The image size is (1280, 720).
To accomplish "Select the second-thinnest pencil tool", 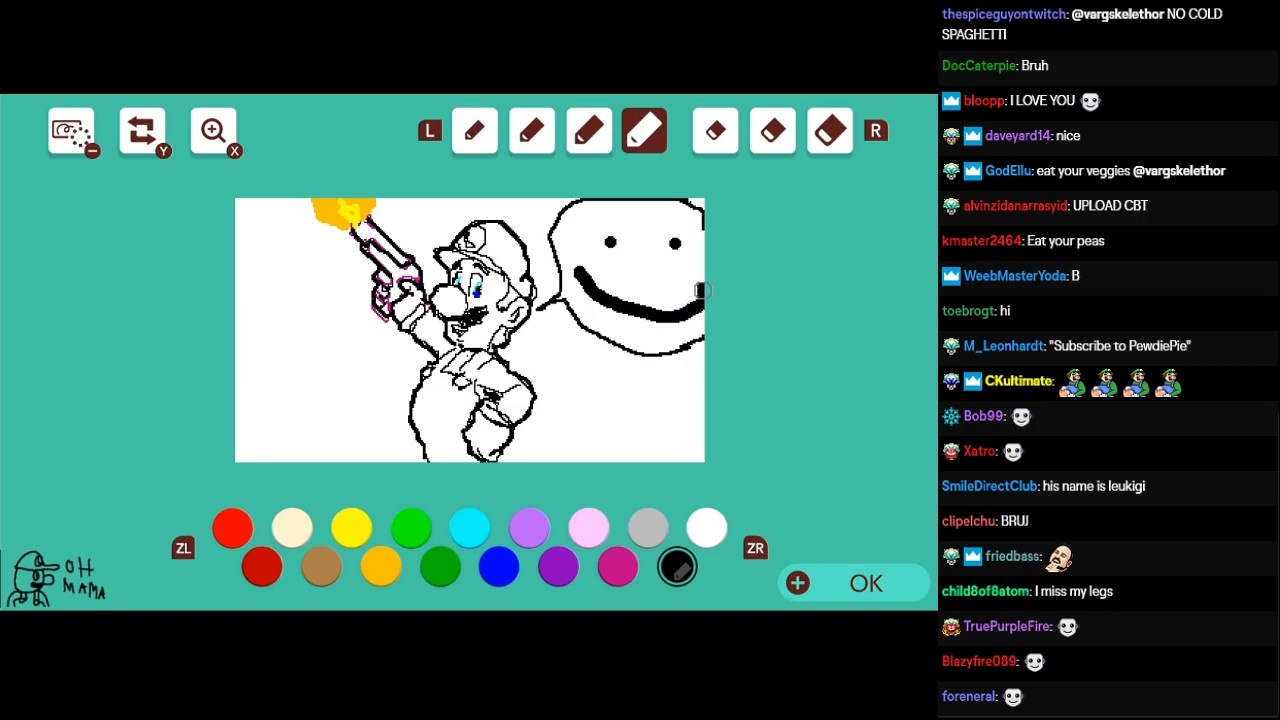I will 532,131.
